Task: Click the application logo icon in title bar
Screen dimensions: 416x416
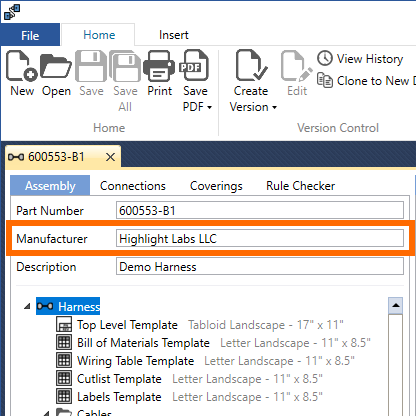Action: point(12,12)
